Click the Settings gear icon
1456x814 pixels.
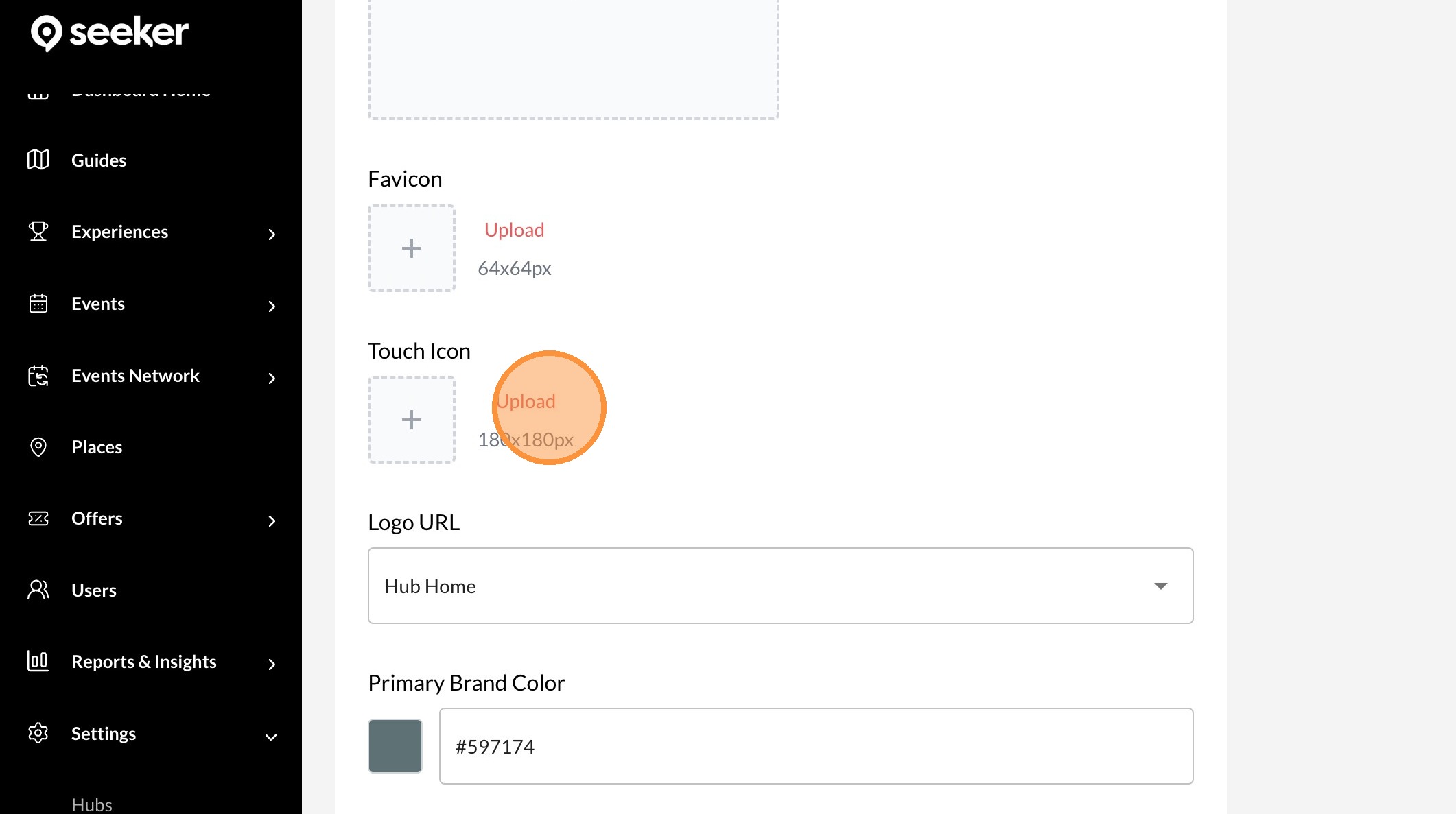(x=38, y=733)
